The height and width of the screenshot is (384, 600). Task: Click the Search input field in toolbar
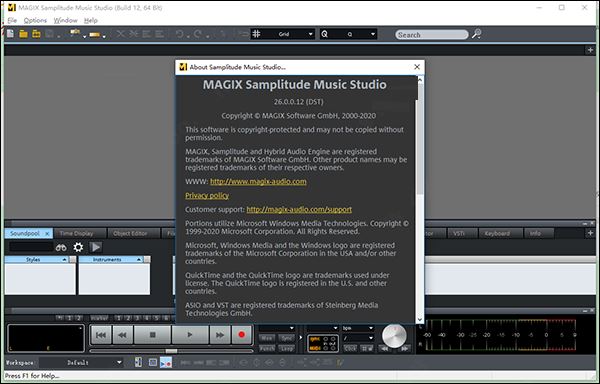tap(432, 34)
